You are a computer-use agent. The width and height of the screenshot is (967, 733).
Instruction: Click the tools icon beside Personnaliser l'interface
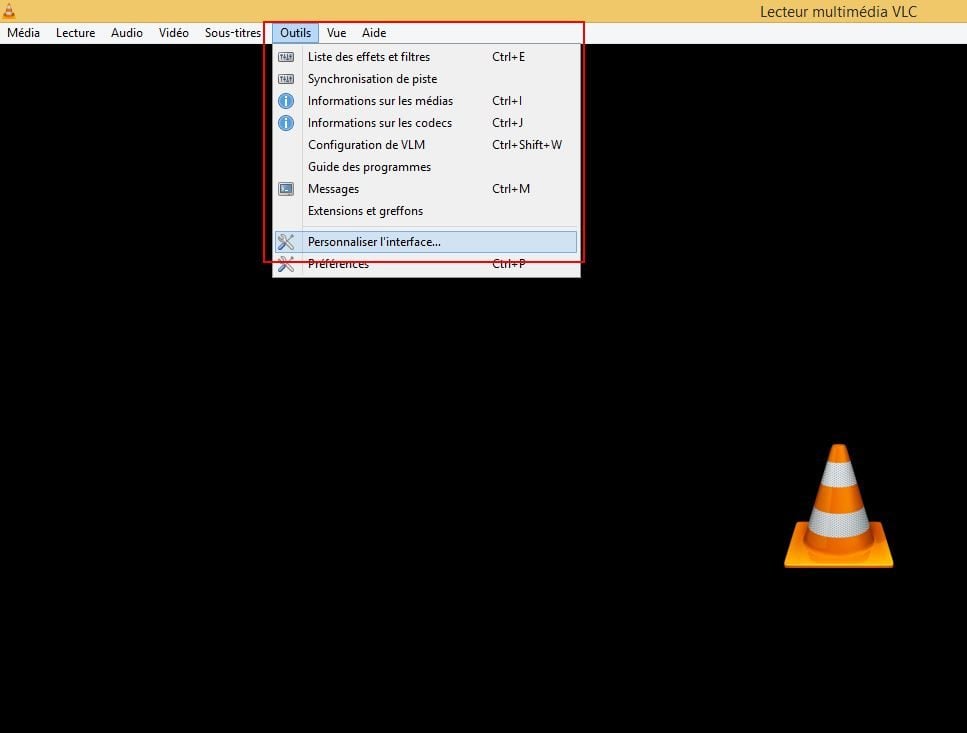click(286, 242)
